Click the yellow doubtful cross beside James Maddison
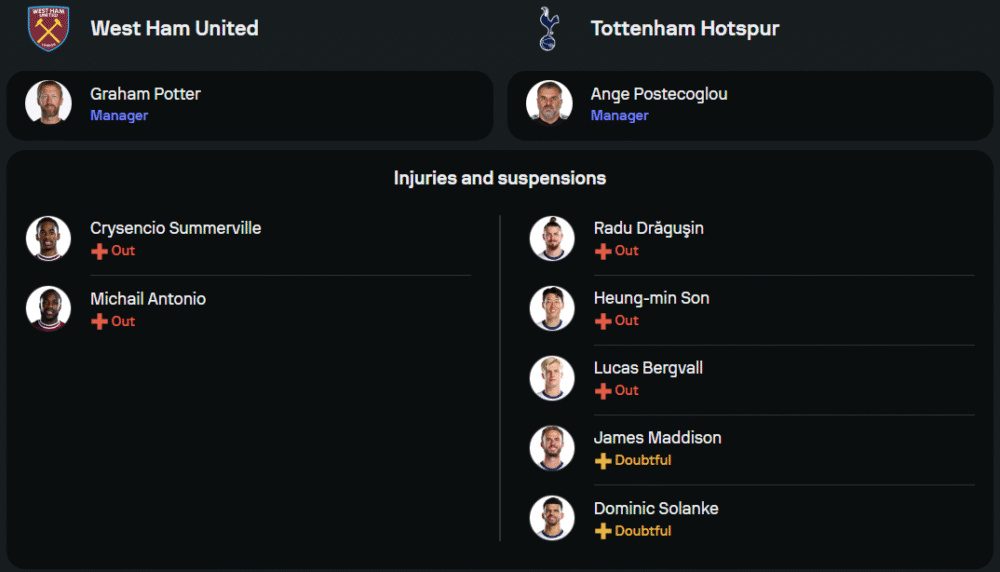This screenshot has height=572, width=1000. tap(603, 461)
